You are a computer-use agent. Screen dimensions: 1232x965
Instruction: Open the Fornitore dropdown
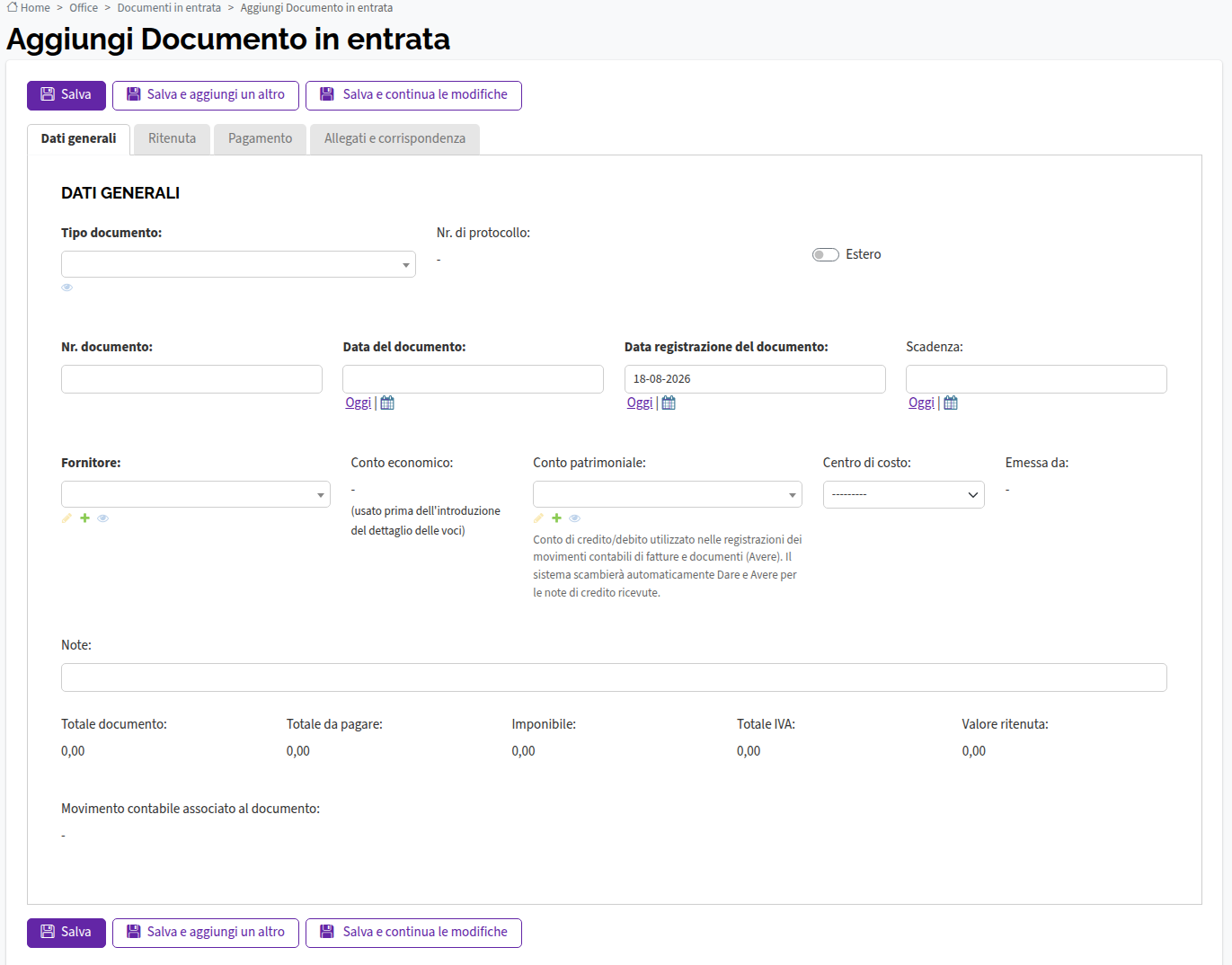coord(196,494)
